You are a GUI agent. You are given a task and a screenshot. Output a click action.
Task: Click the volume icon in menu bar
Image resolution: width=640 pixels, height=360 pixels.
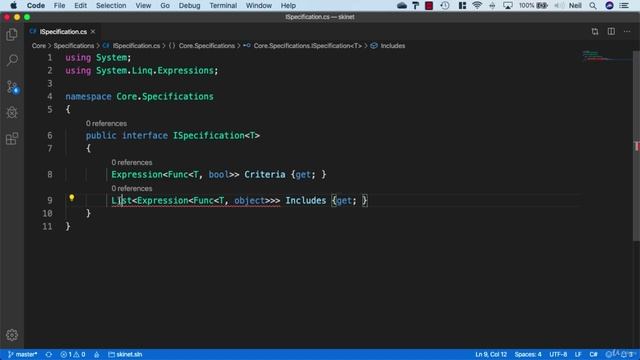[x=559, y=5]
